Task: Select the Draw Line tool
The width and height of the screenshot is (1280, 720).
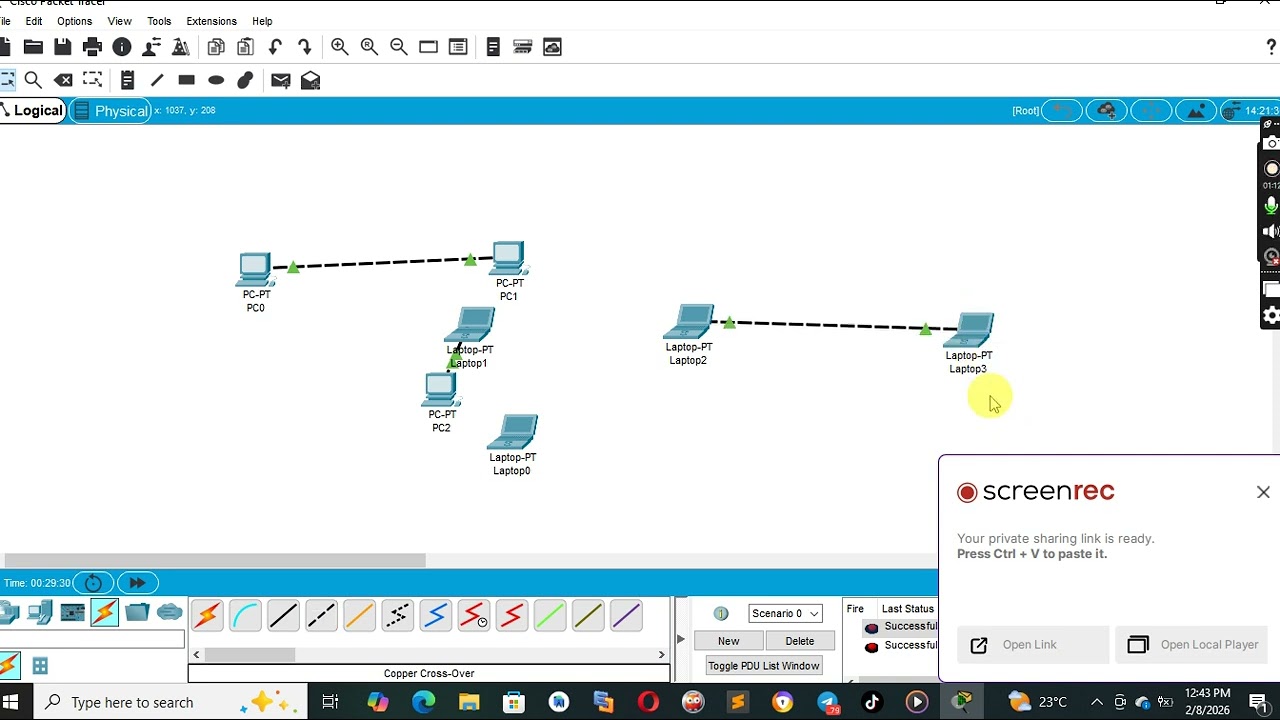Action: [157, 80]
